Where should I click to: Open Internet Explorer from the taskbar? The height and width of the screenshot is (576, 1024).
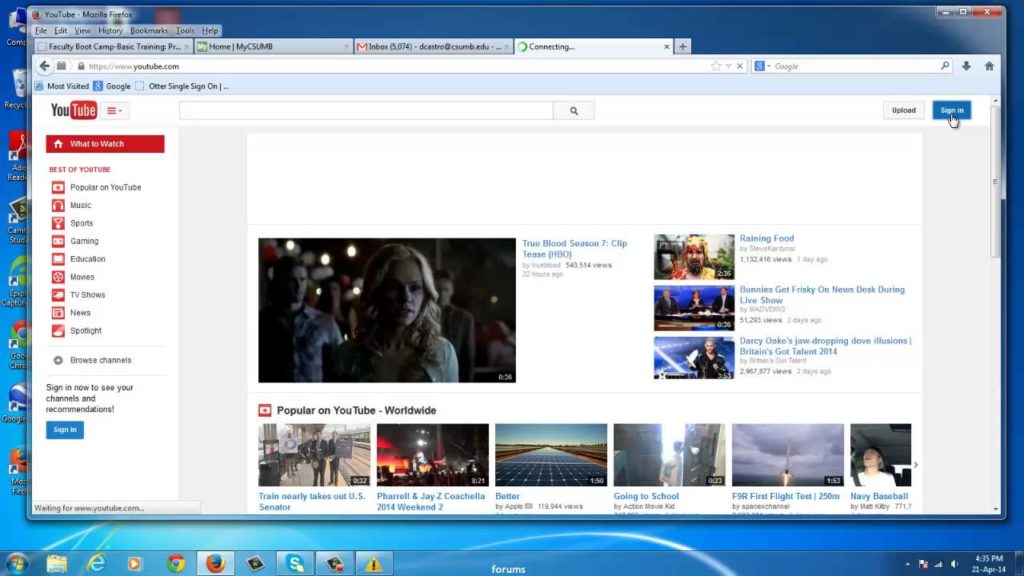click(x=96, y=563)
